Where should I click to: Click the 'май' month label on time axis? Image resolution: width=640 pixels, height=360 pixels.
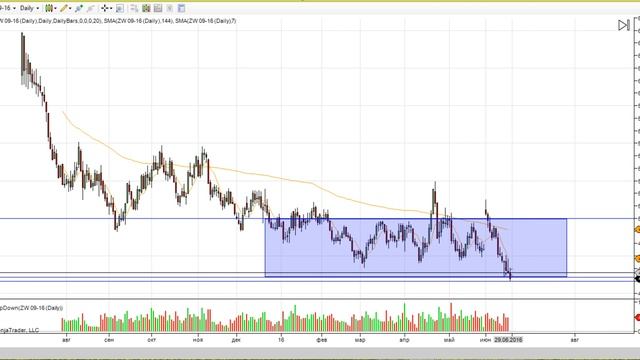[x=449, y=340]
